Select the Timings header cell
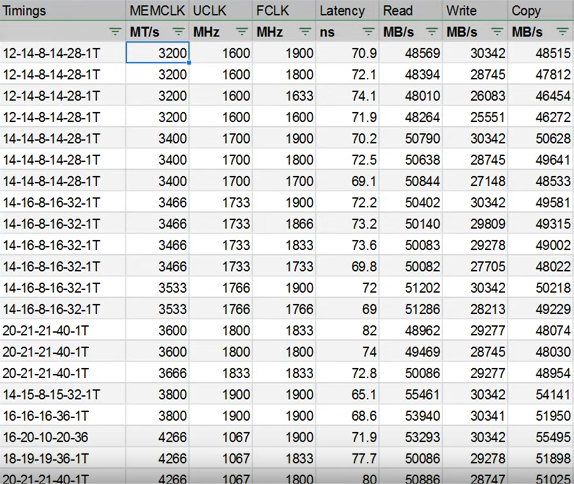The image size is (574, 484). coord(63,11)
